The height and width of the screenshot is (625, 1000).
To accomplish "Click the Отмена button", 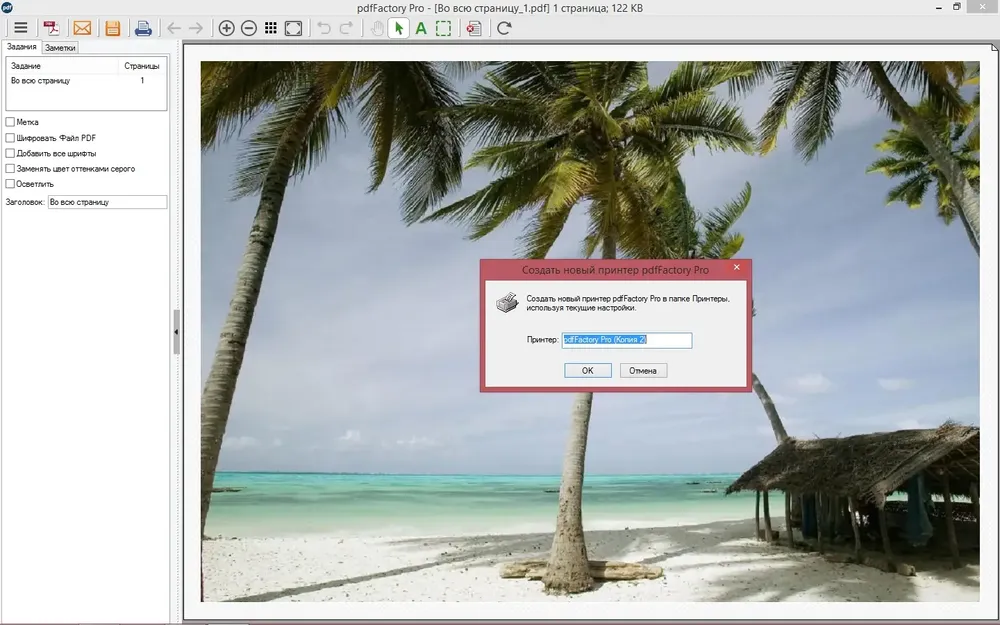I will point(643,371).
